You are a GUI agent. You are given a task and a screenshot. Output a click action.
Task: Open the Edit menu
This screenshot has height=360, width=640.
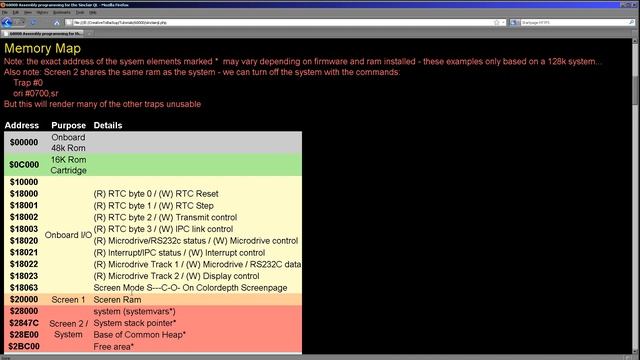[x=16, y=12]
